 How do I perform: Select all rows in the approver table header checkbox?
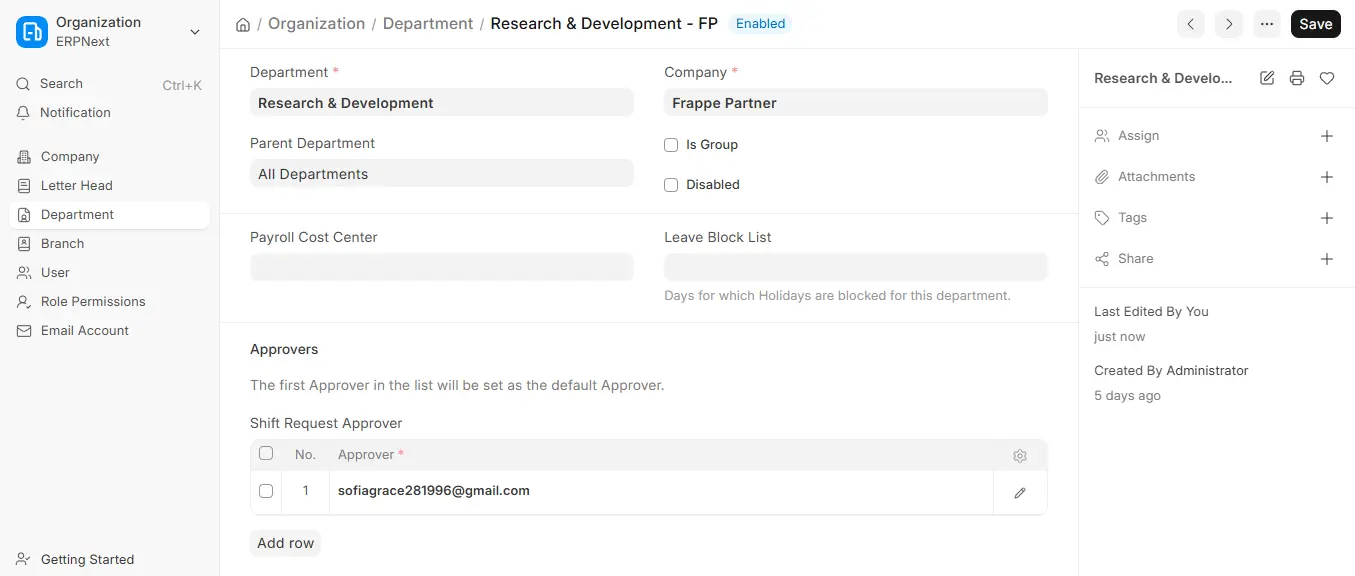pyautogui.click(x=266, y=453)
